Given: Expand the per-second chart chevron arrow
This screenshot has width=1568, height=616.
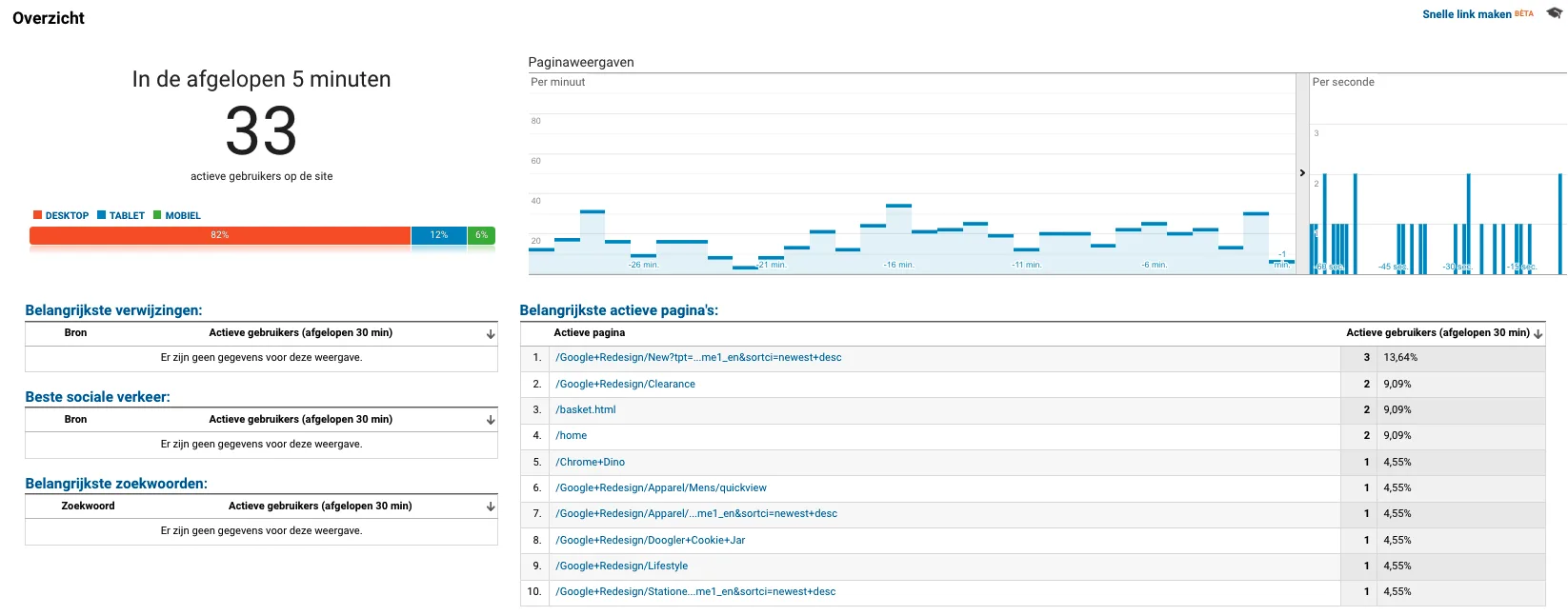Looking at the screenshot, I should pos(1302,173).
